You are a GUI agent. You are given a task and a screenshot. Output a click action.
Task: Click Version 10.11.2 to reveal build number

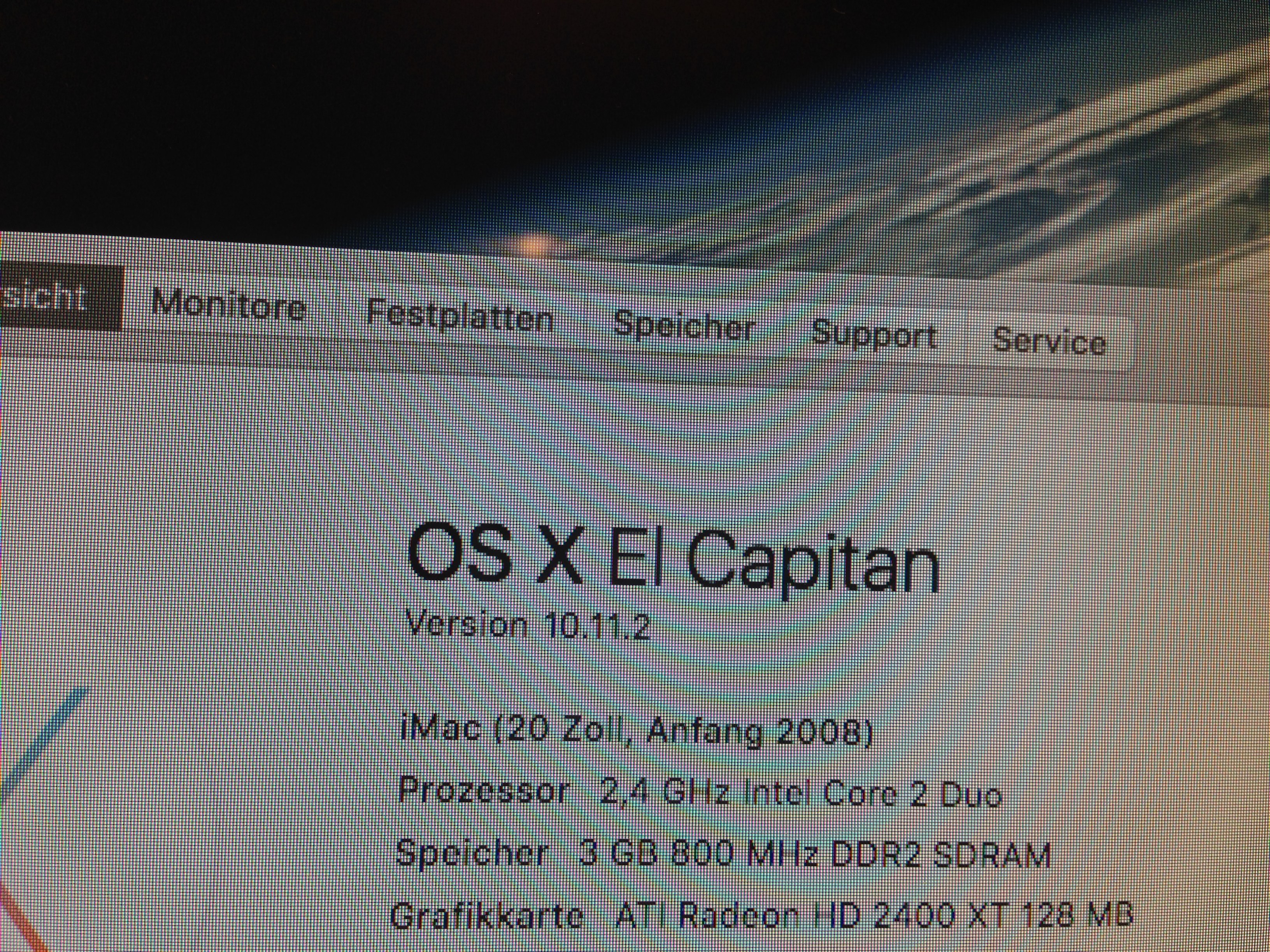(x=528, y=624)
